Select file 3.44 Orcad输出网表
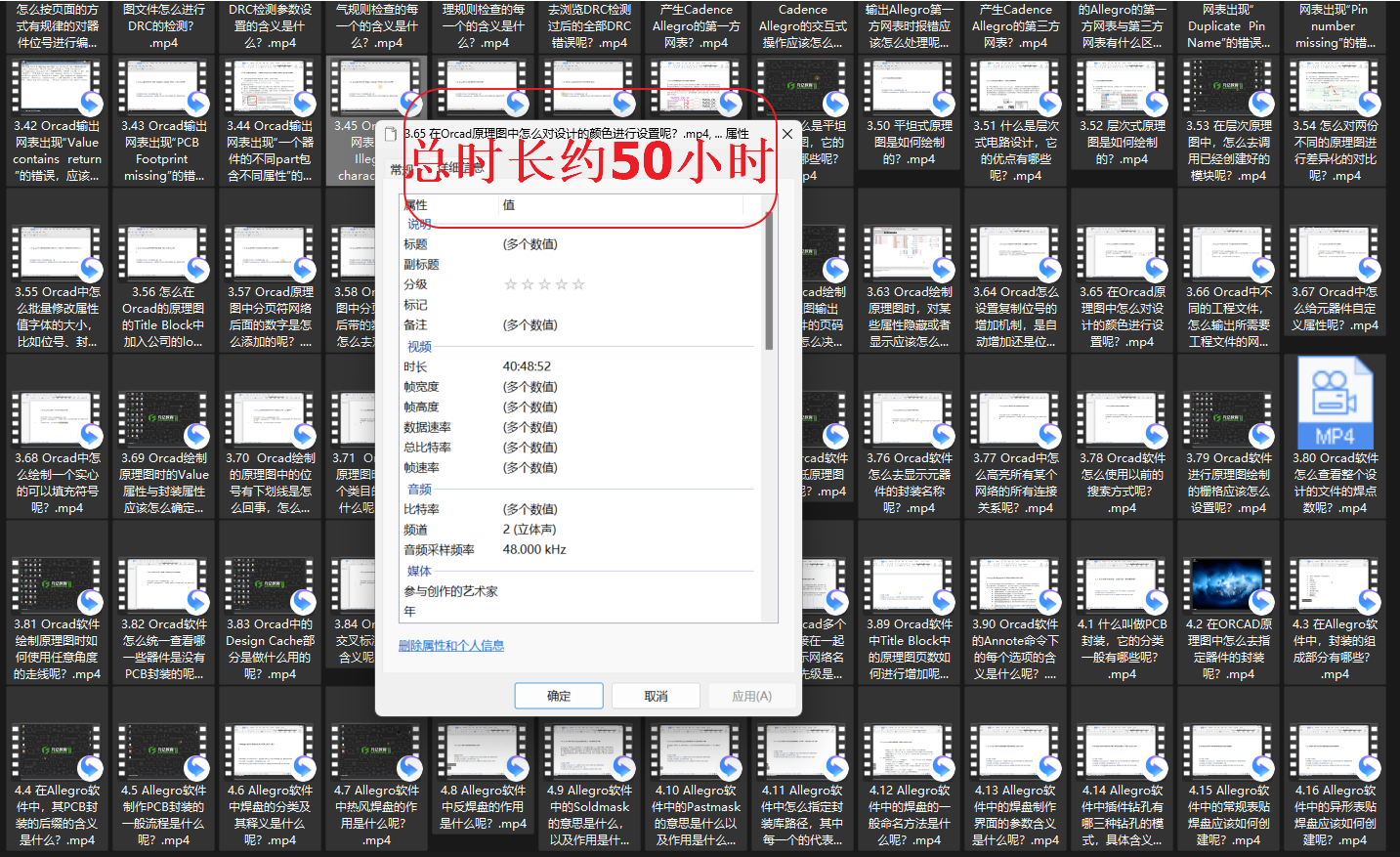The width and height of the screenshot is (1400, 857). tap(270, 123)
